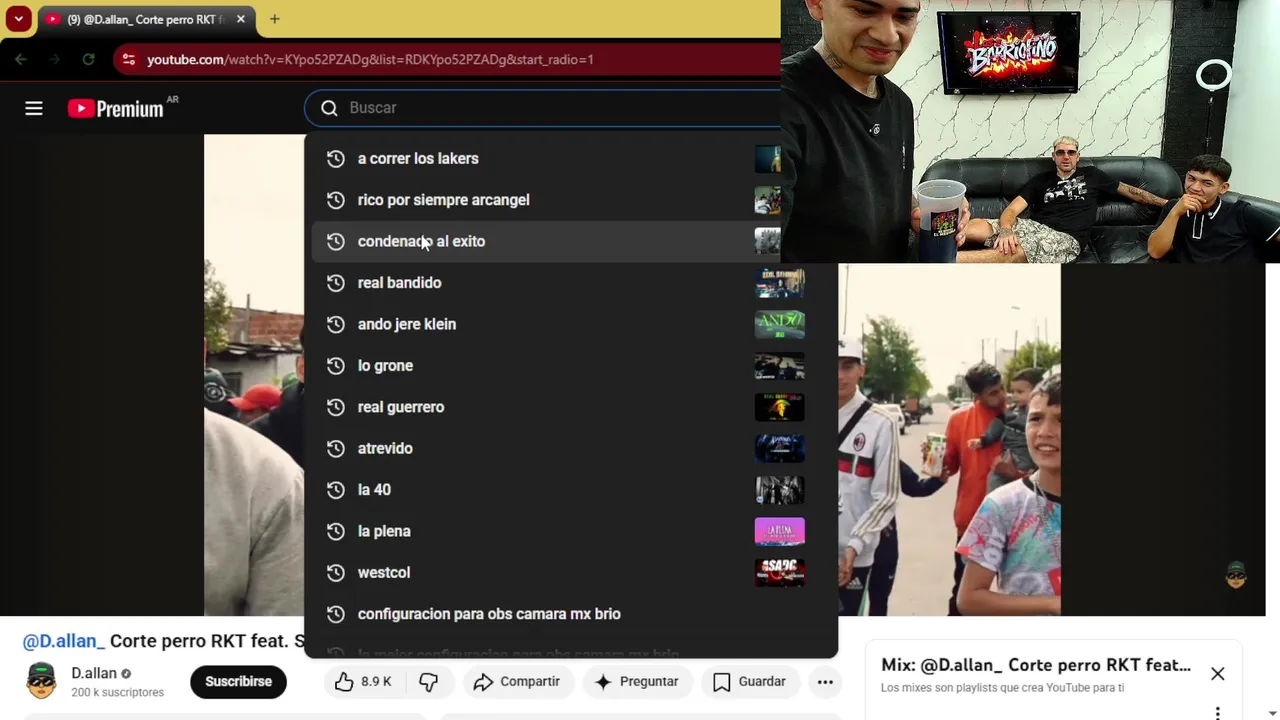Screen dimensions: 1280x720
Task: Click the @D.allan_ link in video title
Action: pyautogui.click(x=64, y=641)
